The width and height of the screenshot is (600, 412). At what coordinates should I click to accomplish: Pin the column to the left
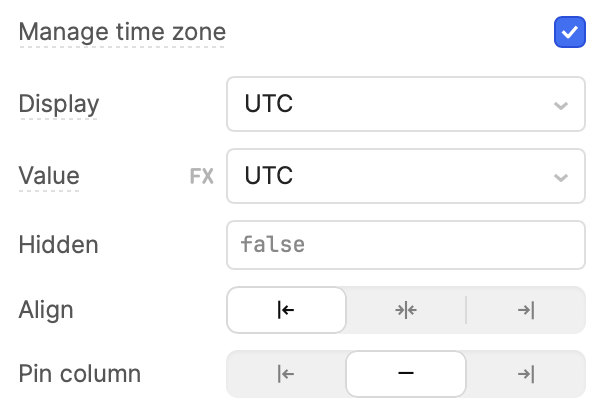click(x=286, y=374)
